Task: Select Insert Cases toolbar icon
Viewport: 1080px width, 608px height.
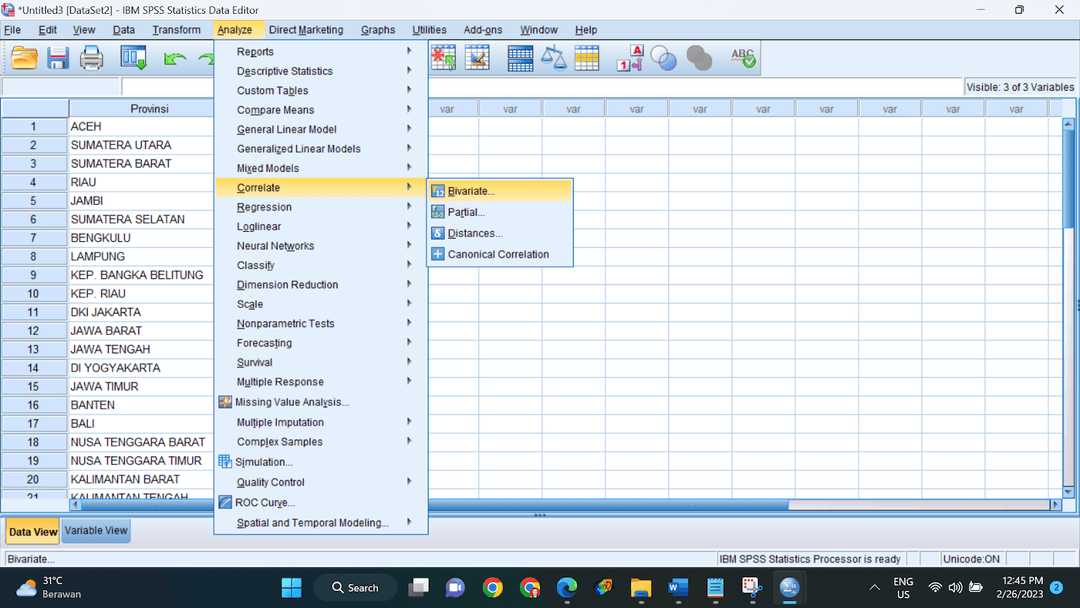Action: click(x=444, y=58)
